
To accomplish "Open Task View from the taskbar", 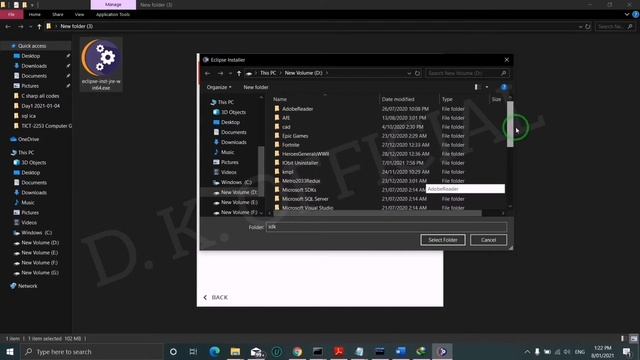I will [193, 351].
